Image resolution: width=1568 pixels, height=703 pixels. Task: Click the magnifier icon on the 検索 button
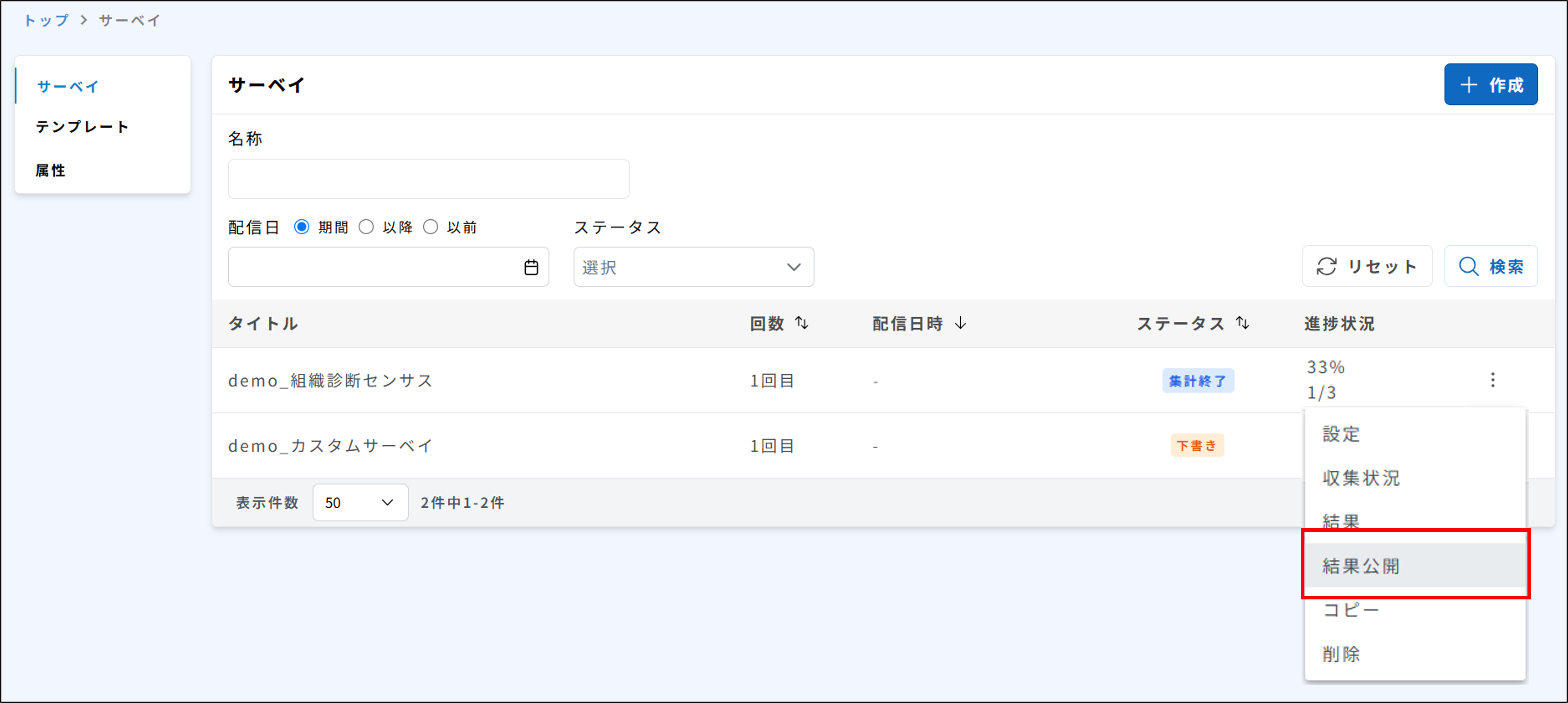(1469, 266)
